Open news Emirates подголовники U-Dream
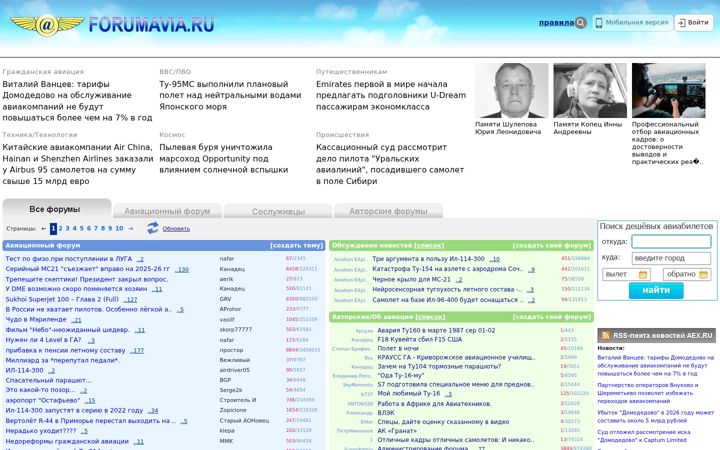The height and width of the screenshot is (450, 720). tap(391, 96)
